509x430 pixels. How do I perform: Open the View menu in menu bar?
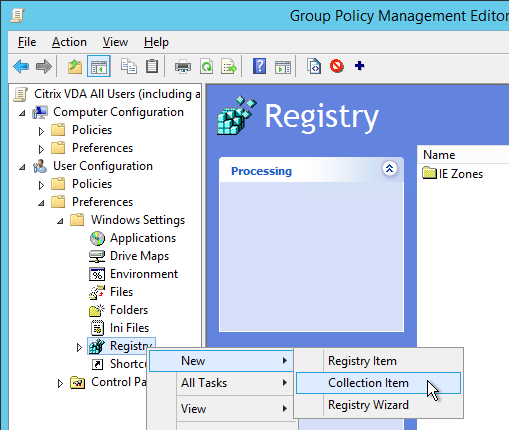point(115,42)
